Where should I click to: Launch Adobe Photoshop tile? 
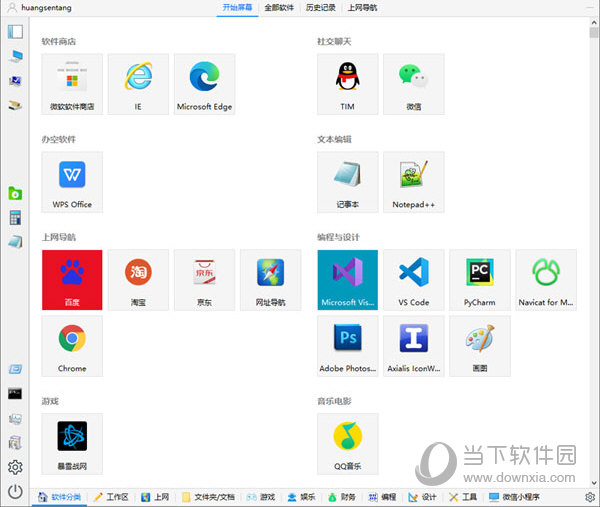[x=347, y=346]
